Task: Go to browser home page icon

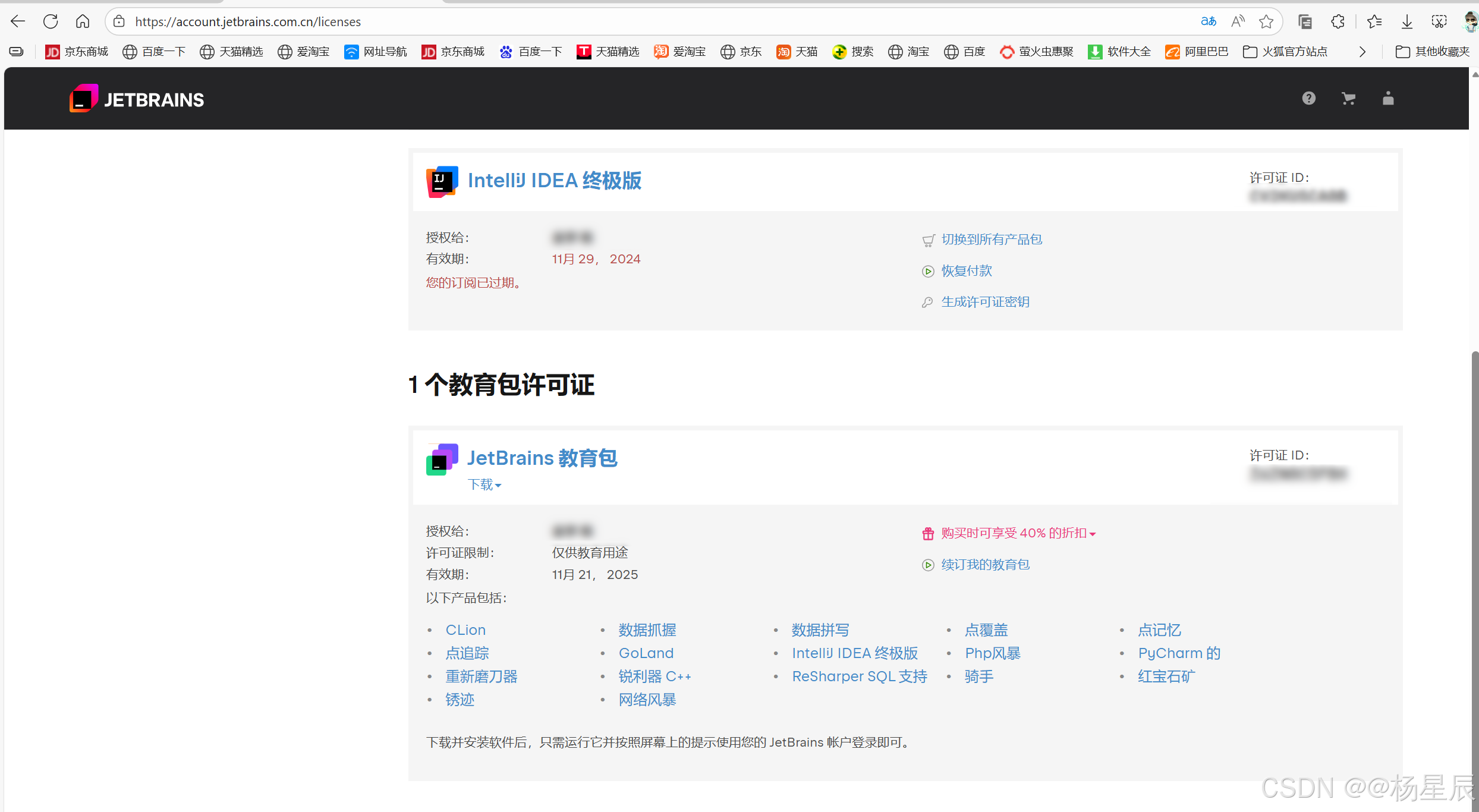Action: coord(83,22)
